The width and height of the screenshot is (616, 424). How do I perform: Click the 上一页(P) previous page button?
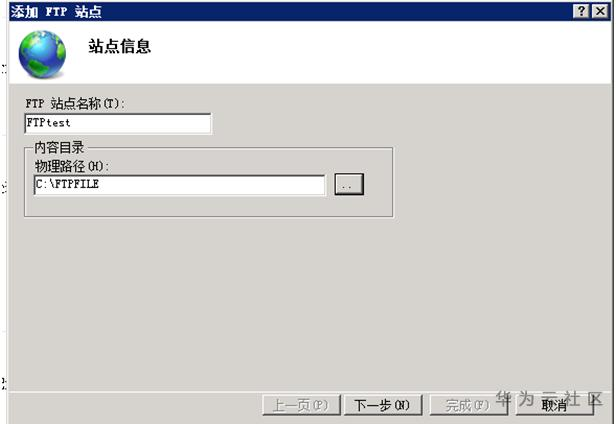coord(301,405)
